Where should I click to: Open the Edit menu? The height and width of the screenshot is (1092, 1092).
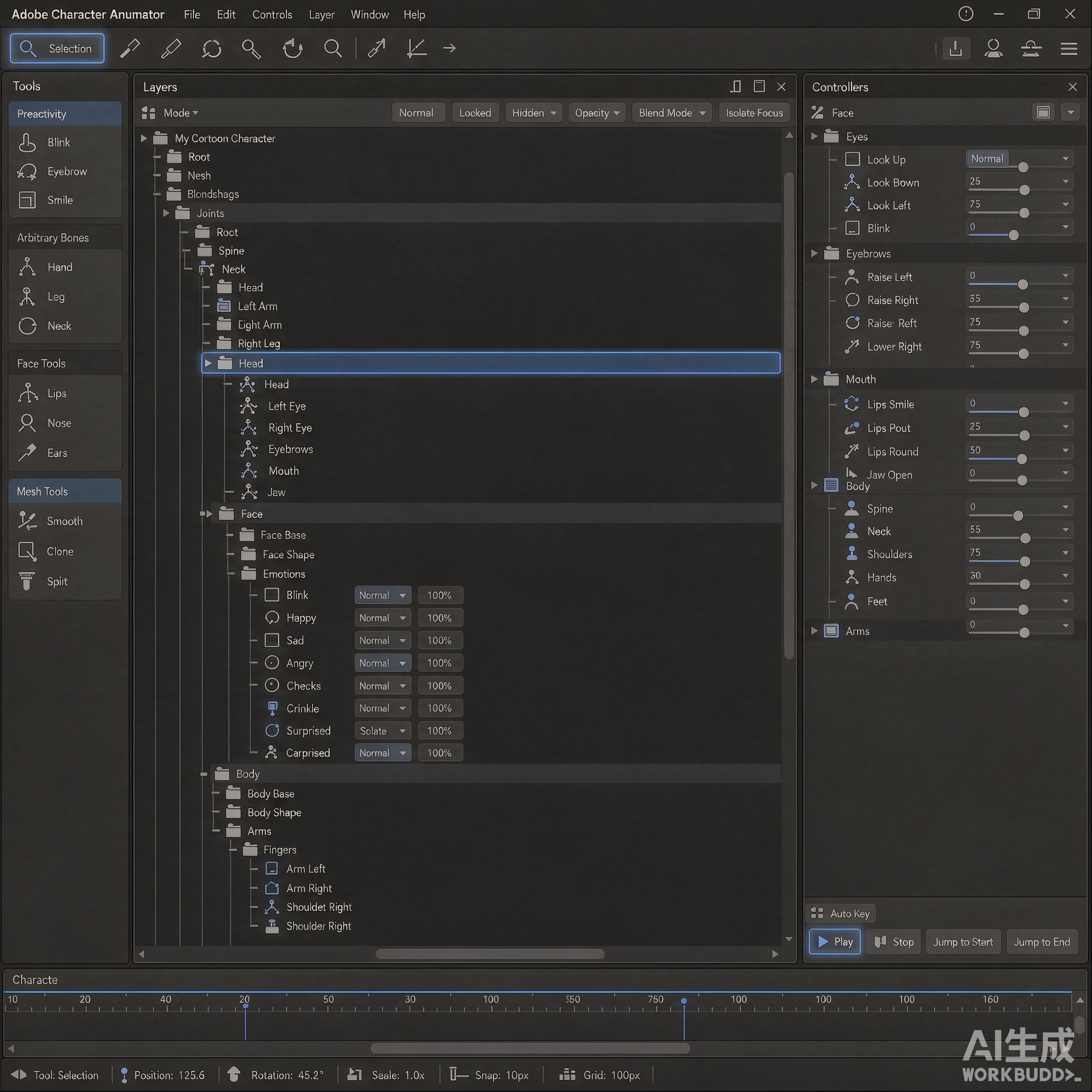tap(226, 15)
